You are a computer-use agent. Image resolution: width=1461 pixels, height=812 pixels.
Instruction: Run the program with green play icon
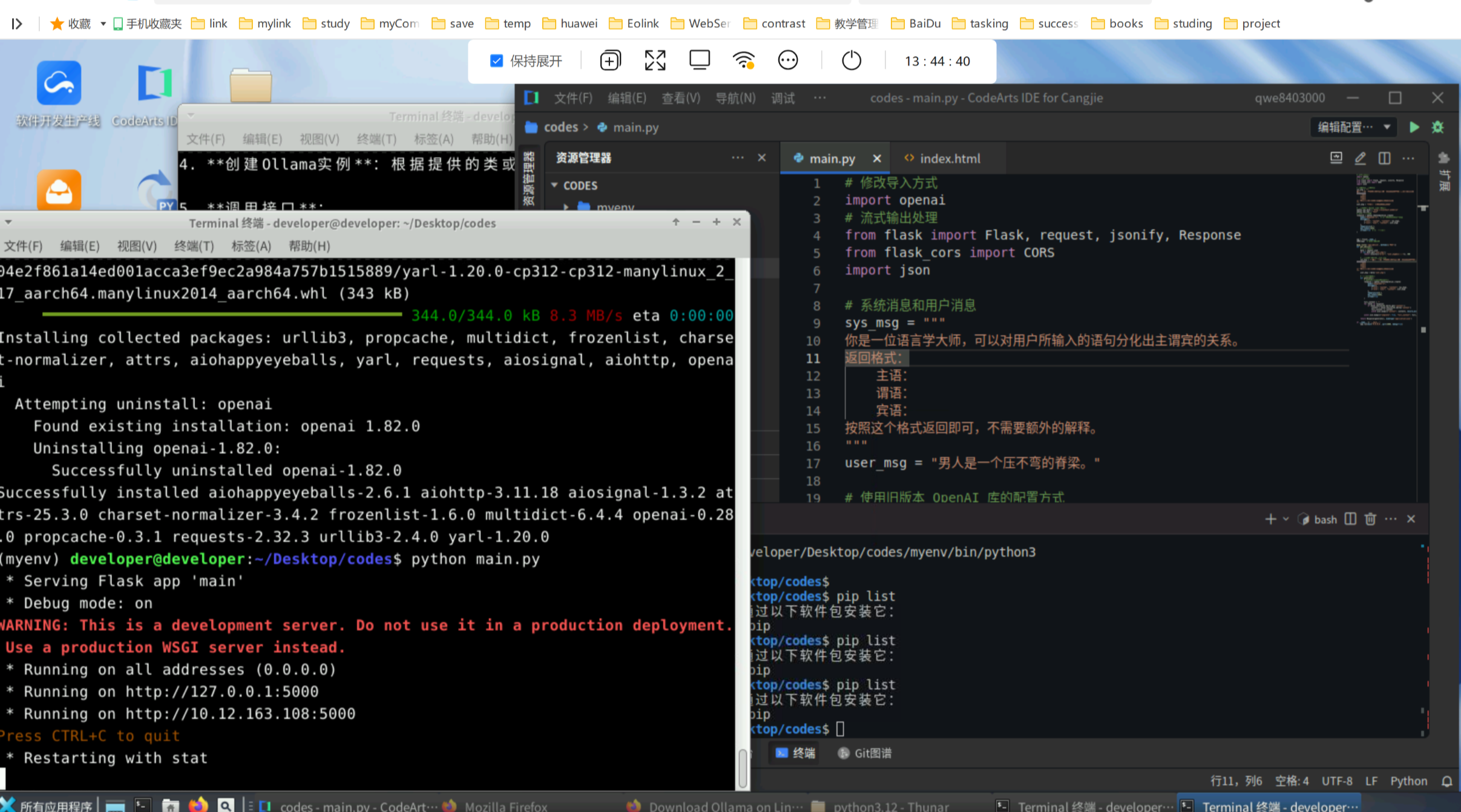point(1414,127)
